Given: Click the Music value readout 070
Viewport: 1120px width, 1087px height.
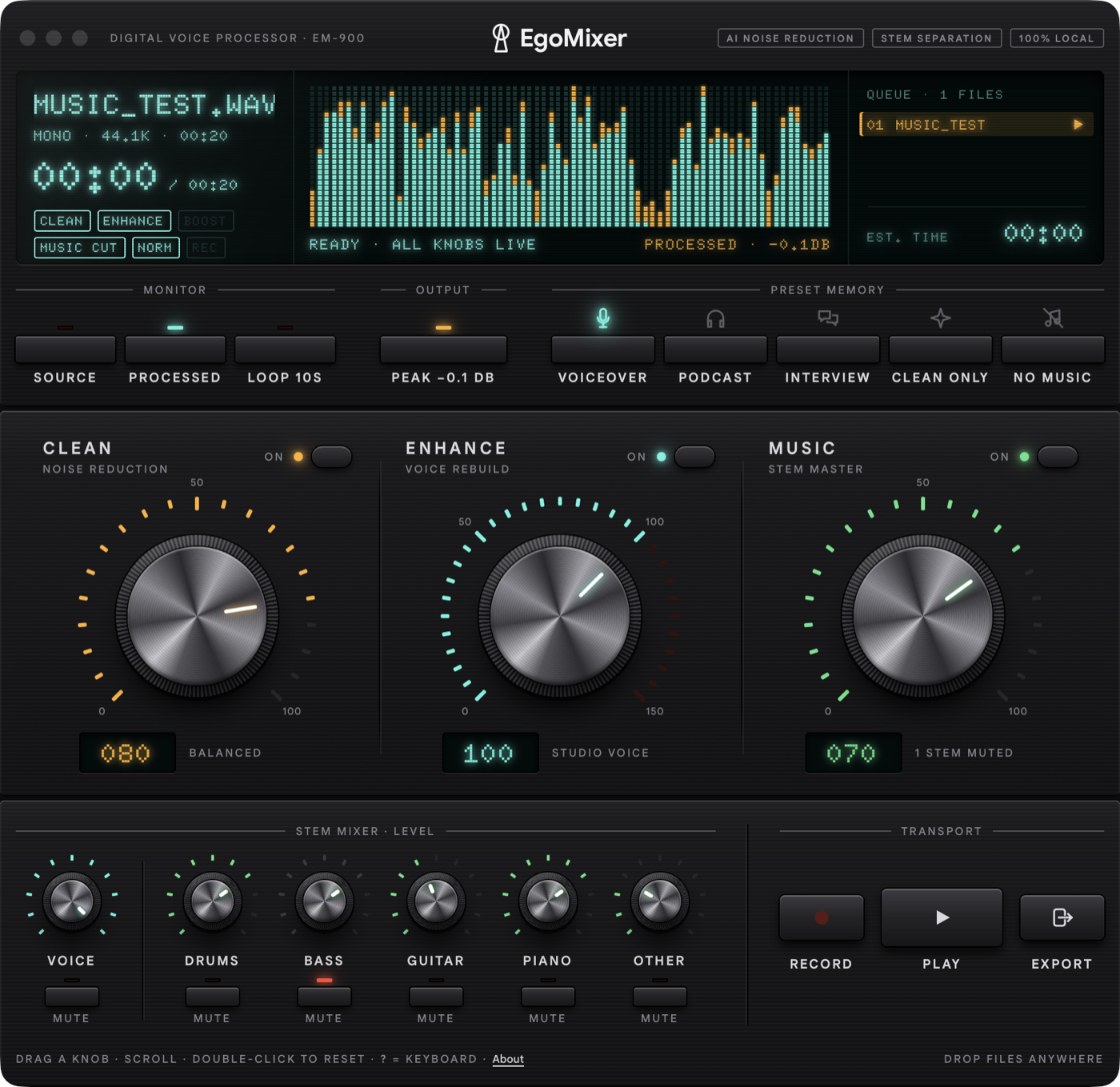Looking at the screenshot, I should pyautogui.click(x=854, y=753).
